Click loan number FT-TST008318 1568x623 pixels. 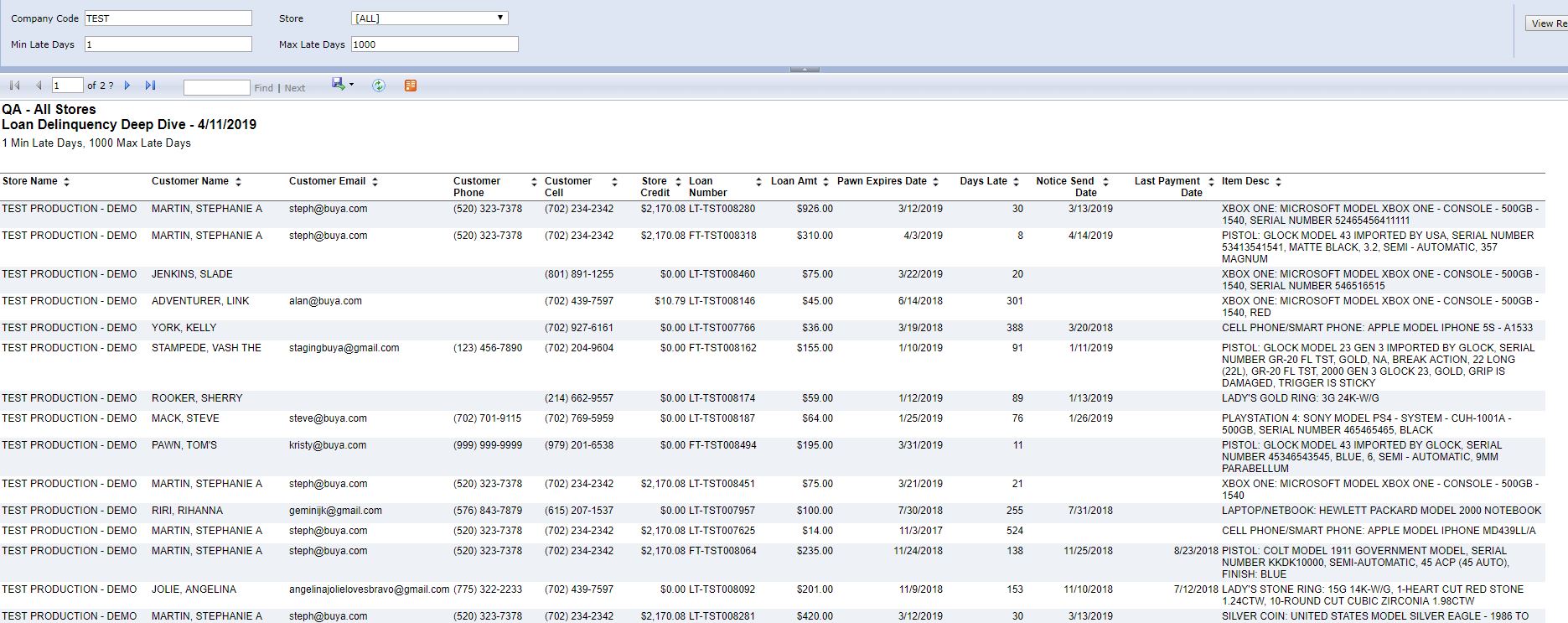722,236
